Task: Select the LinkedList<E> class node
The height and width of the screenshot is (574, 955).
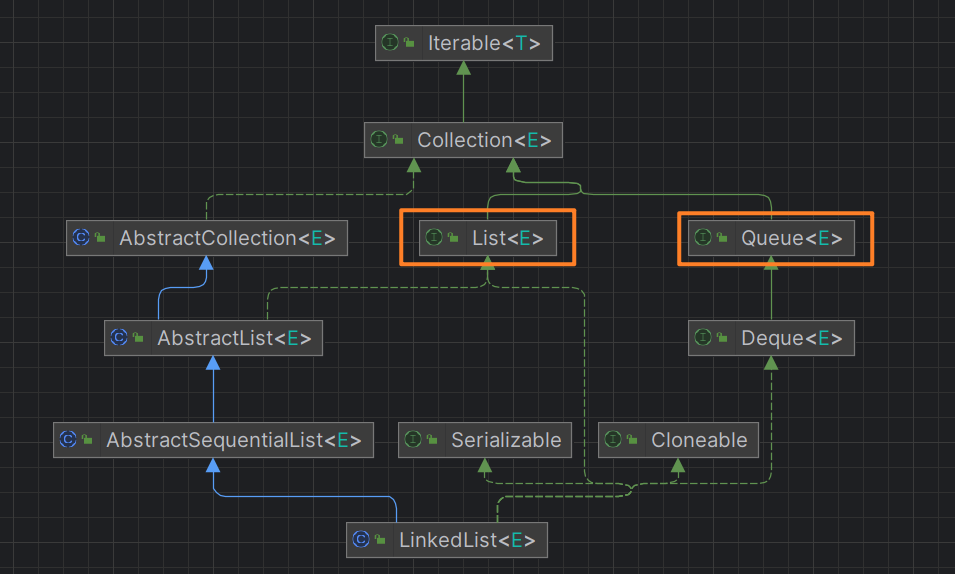Action: tap(446, 540)
